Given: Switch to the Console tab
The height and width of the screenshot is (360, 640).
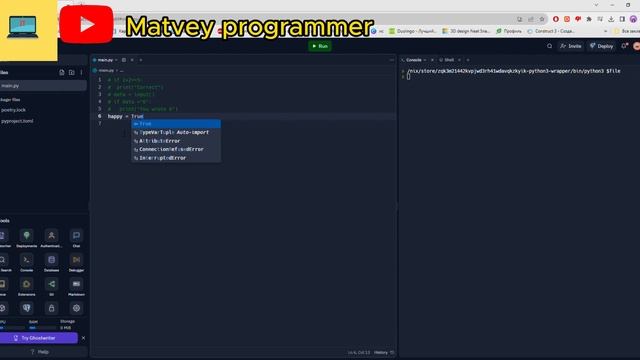Looking at the screenshot, I should point(413,60).
